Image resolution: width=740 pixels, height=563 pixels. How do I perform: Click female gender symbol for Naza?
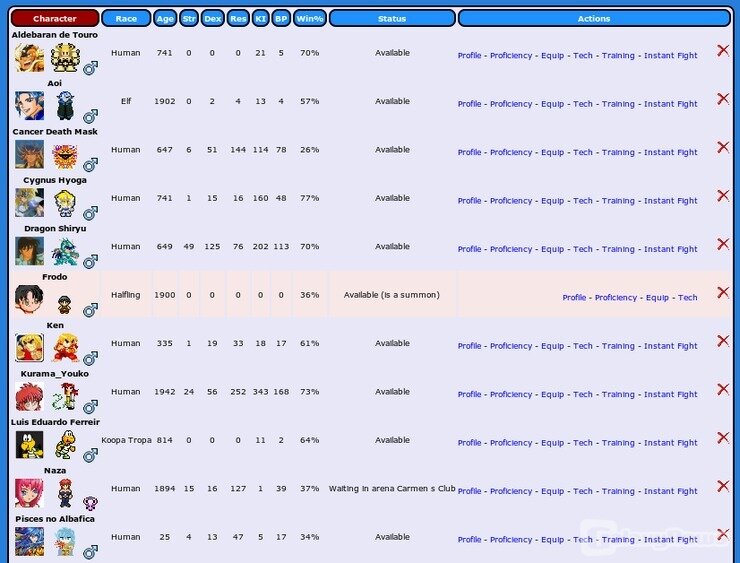coord(90,504)
